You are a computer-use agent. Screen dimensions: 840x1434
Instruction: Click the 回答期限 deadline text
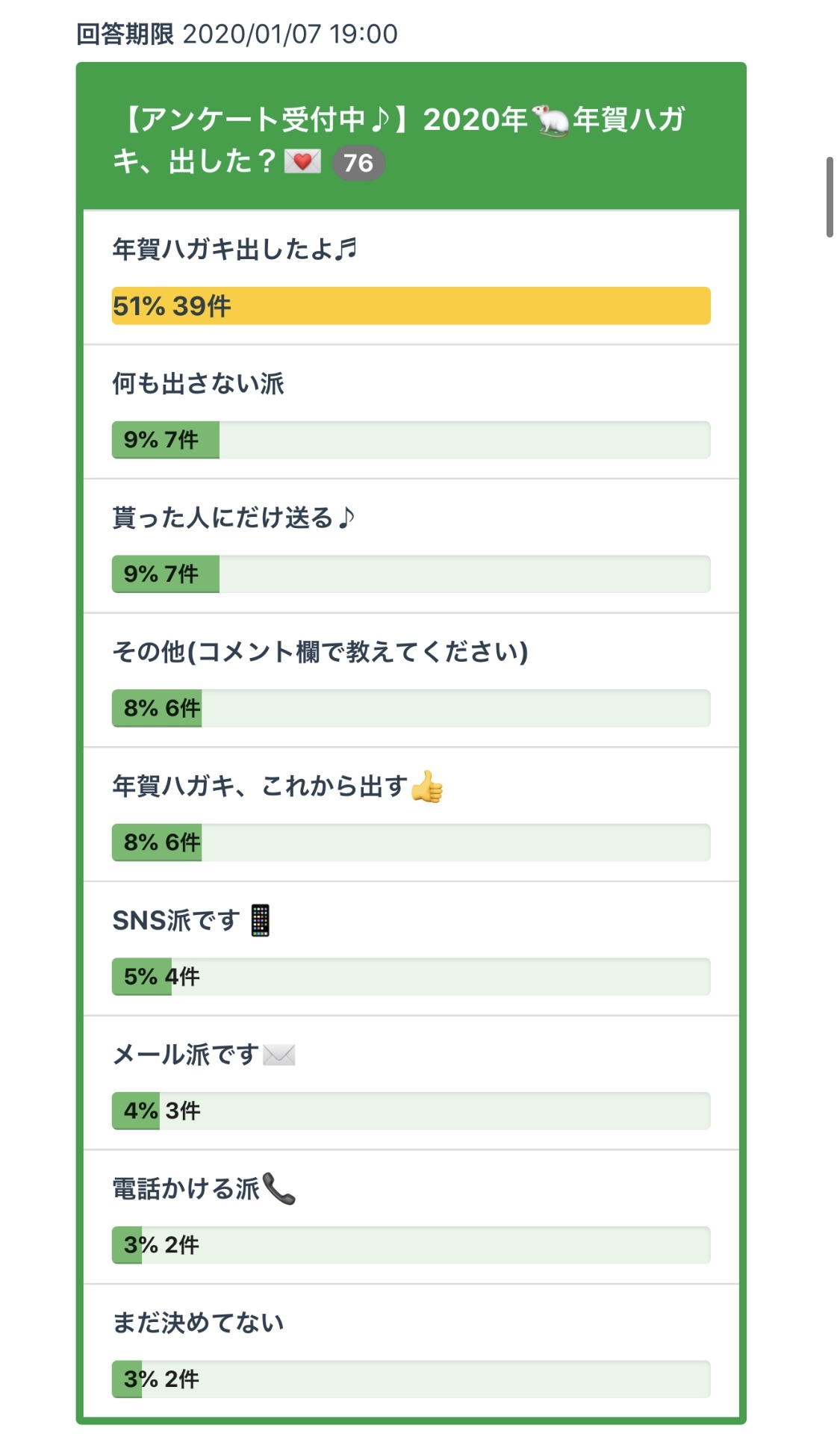tap(237, 34)
